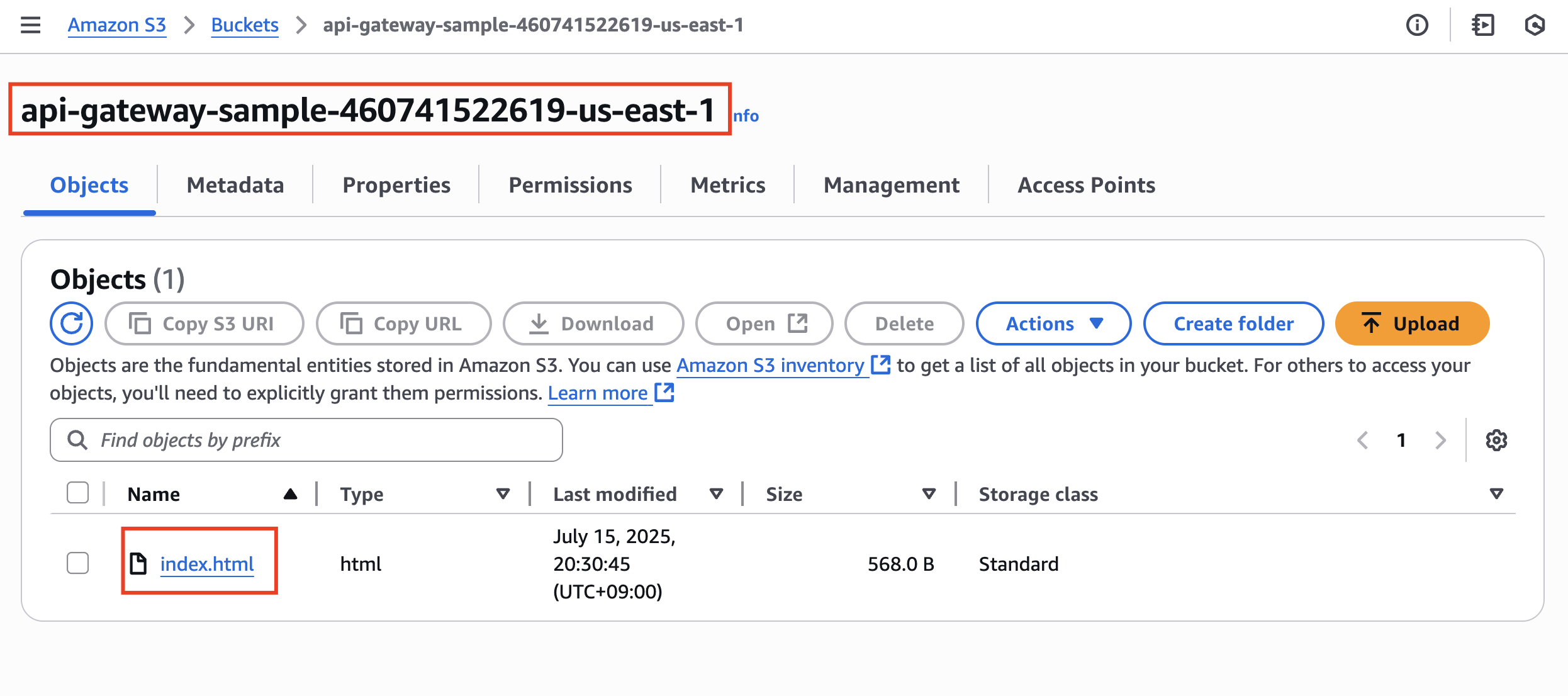The image size is (1568, 696).
Task: Click the Buckets breadcrumb link
Action: click(x=245, y=25)
